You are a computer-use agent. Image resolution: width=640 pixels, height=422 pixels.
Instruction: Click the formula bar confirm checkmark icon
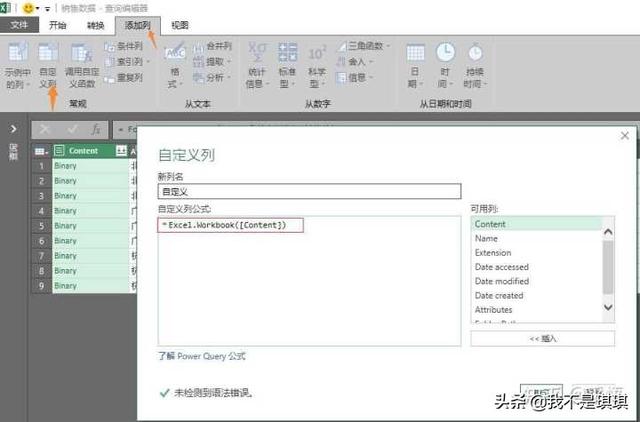73,130
